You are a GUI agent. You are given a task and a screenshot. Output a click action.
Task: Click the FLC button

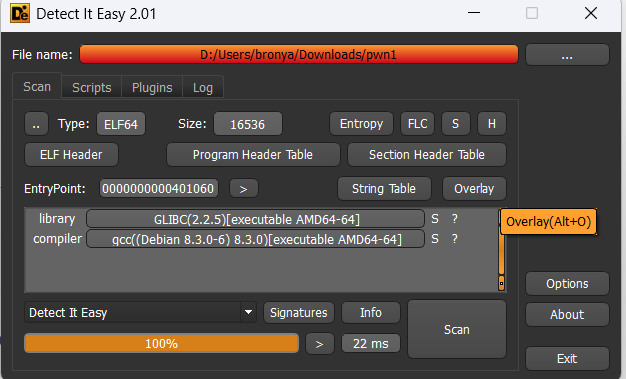coord(417,124)
